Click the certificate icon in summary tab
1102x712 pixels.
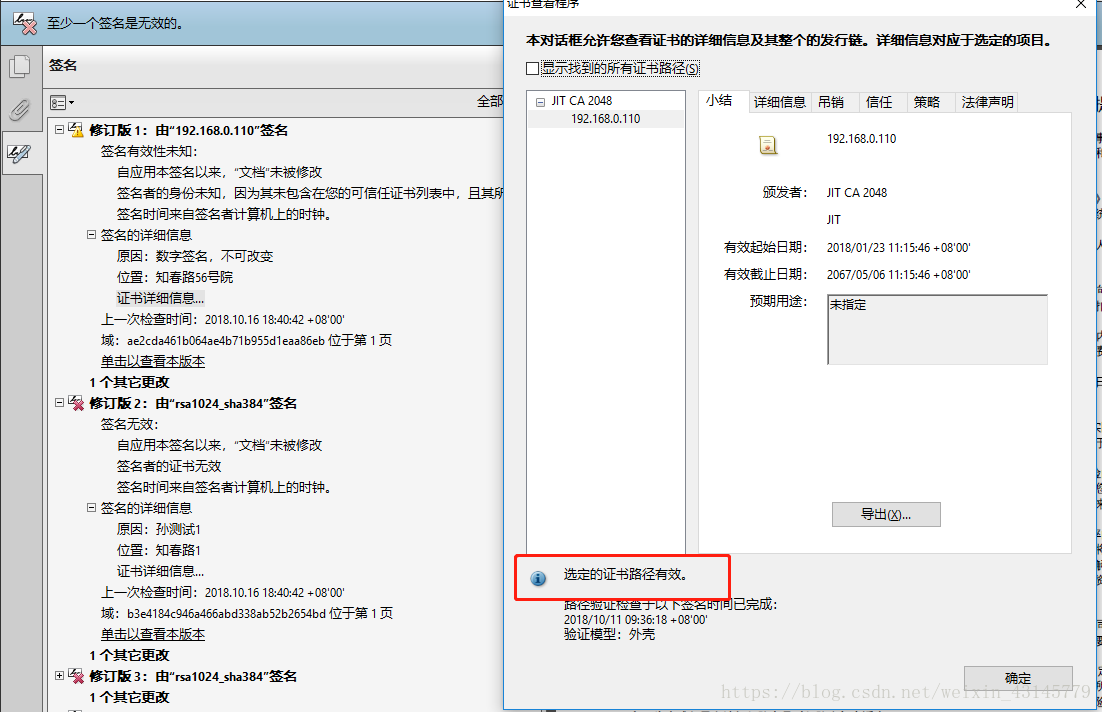(767, 145)
